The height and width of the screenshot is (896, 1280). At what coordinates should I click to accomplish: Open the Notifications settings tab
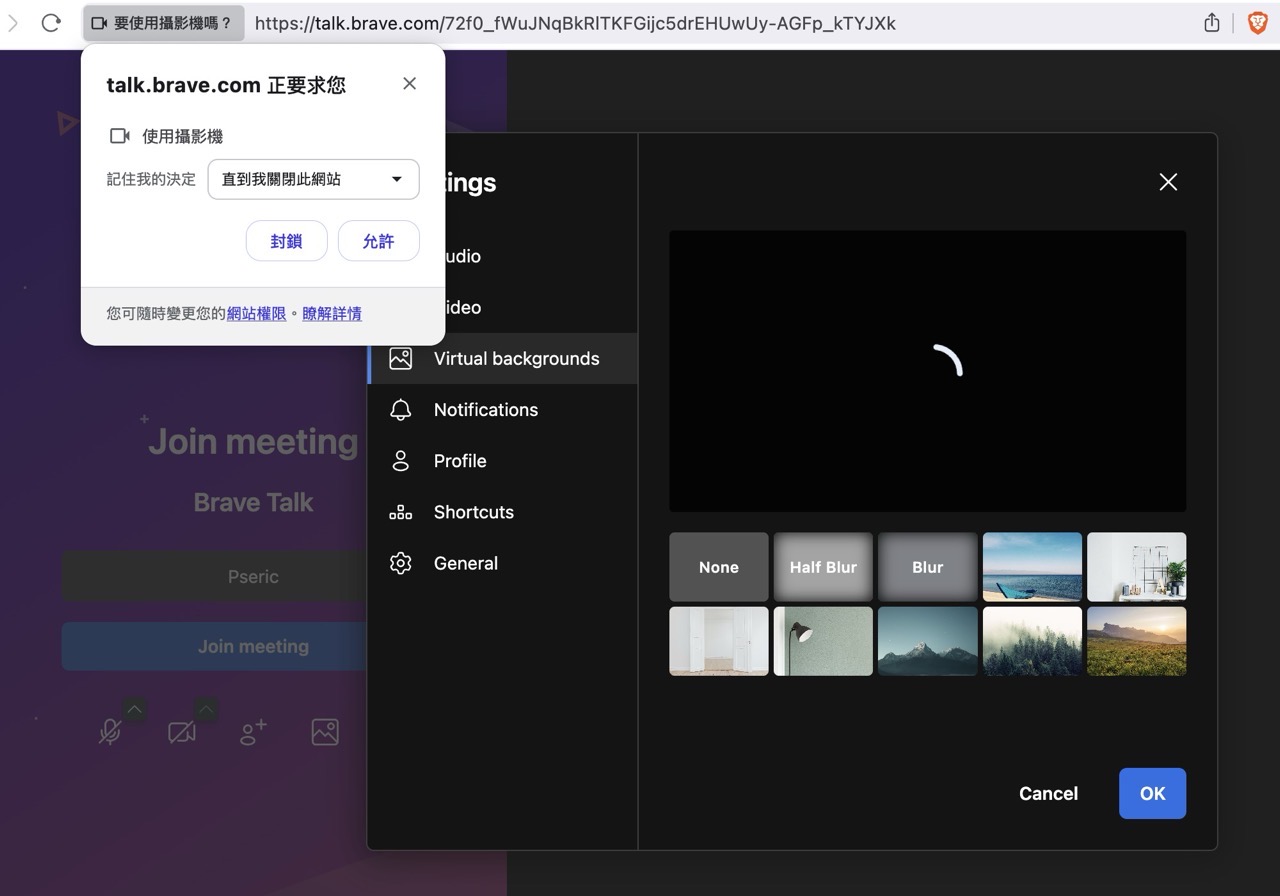pyautogui.click(x=503, y=410)
